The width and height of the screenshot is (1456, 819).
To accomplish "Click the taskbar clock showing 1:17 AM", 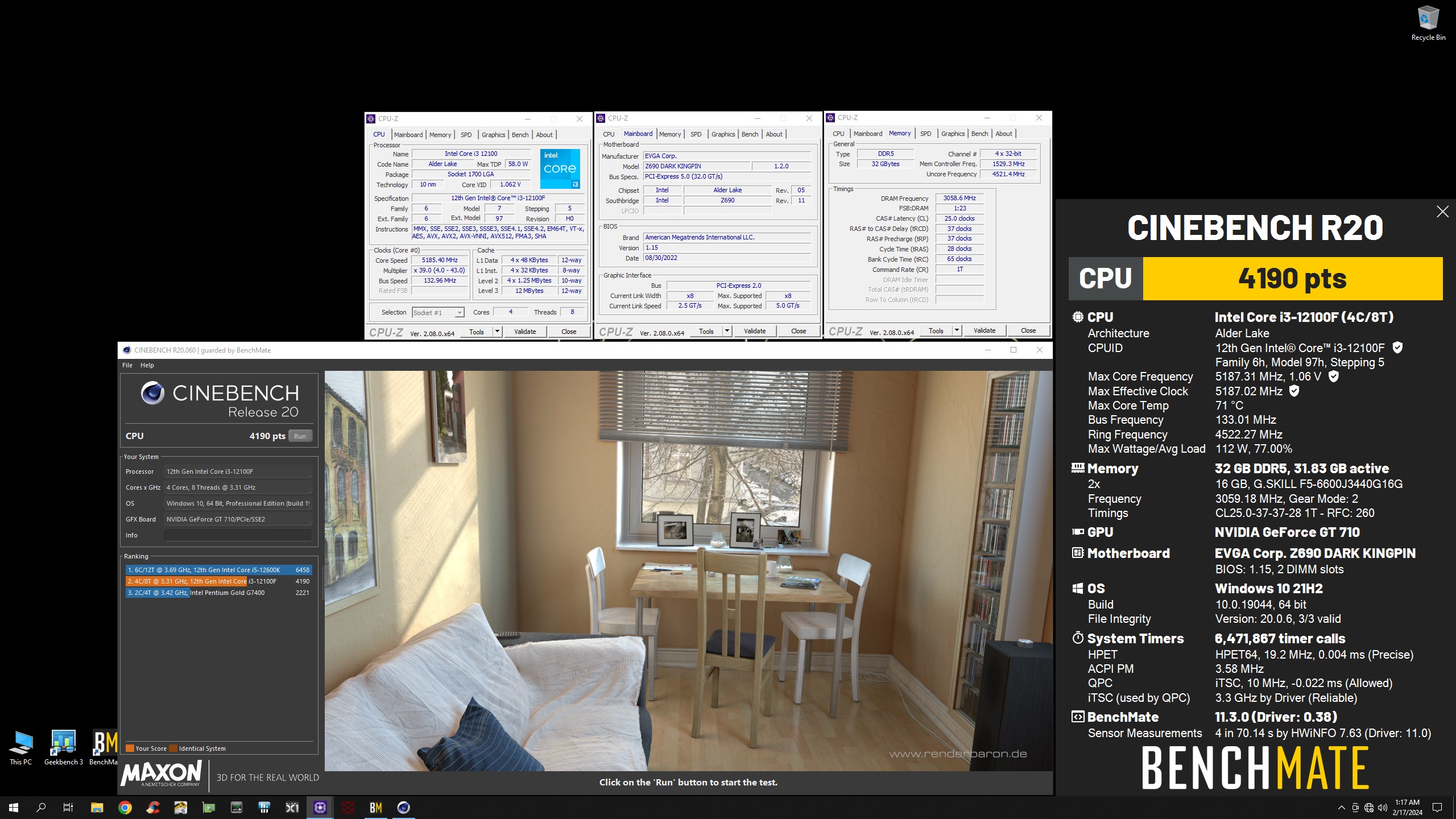I will pos(1407,808).
